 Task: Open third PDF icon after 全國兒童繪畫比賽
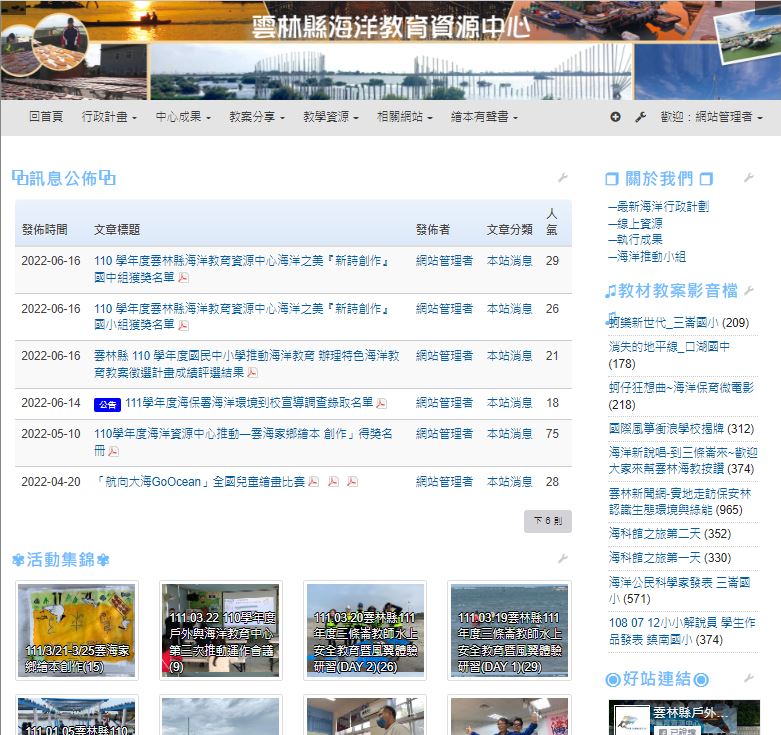pos(352,482)
